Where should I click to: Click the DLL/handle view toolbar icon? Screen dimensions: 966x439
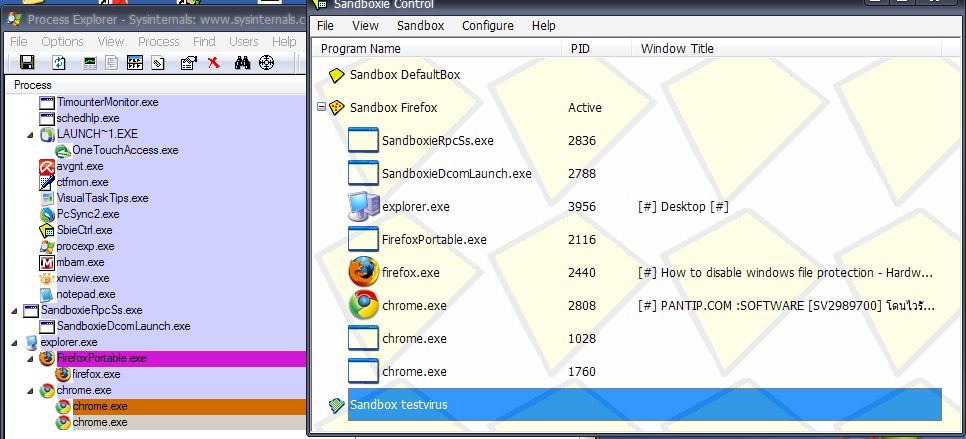coord(158,62)
